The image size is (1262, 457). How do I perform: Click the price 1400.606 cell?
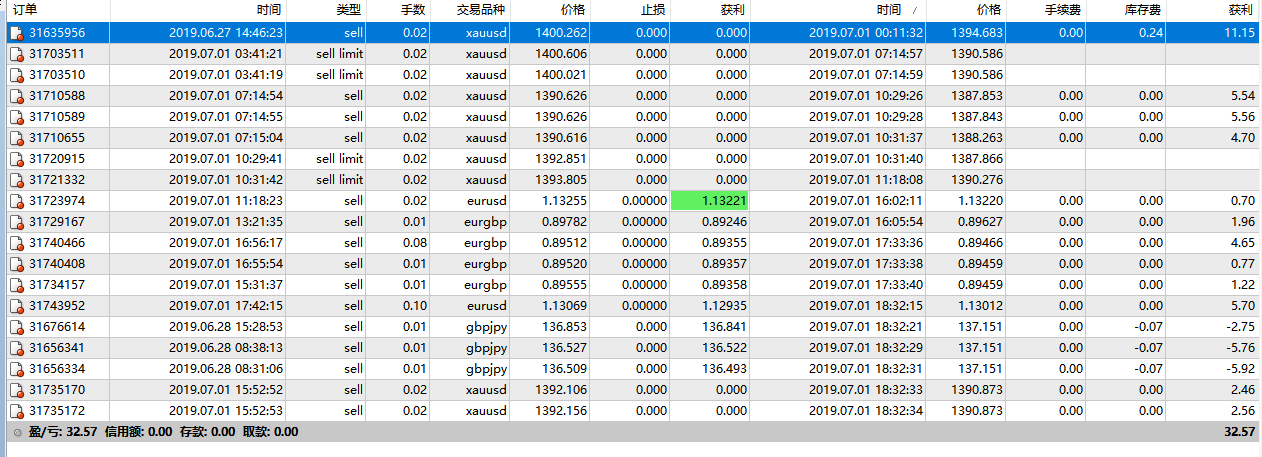(x=563, y=54)
